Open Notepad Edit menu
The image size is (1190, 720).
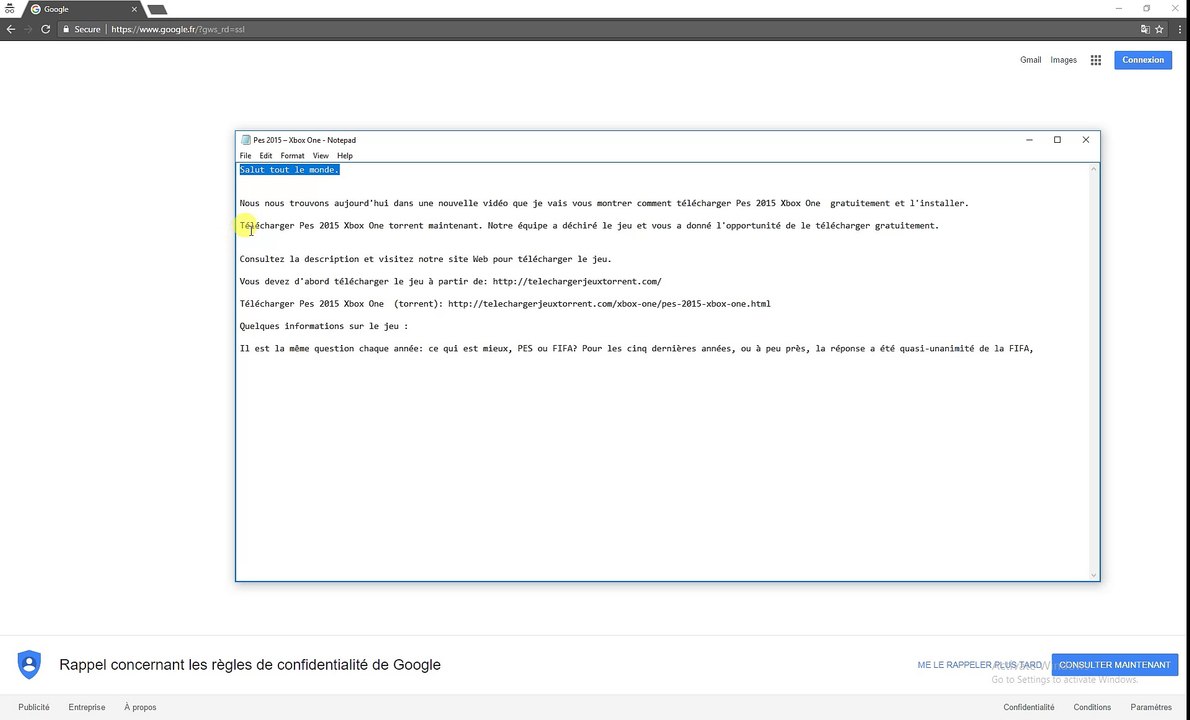[x=266, y=156]
